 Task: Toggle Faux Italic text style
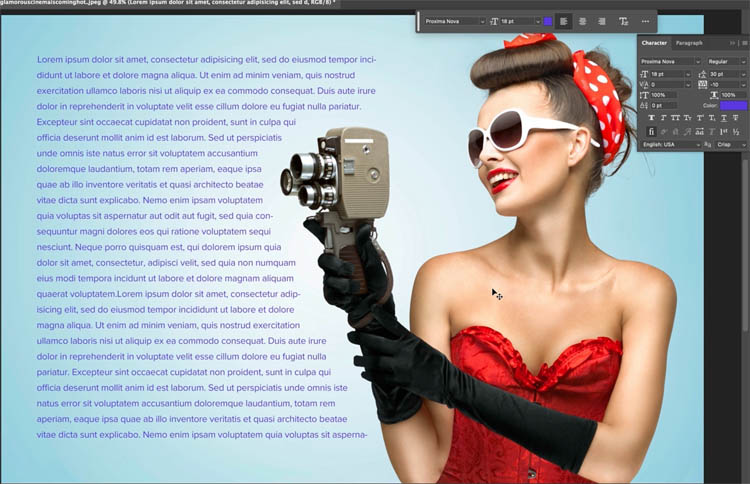pyautogui.click(x=664, y=118)
